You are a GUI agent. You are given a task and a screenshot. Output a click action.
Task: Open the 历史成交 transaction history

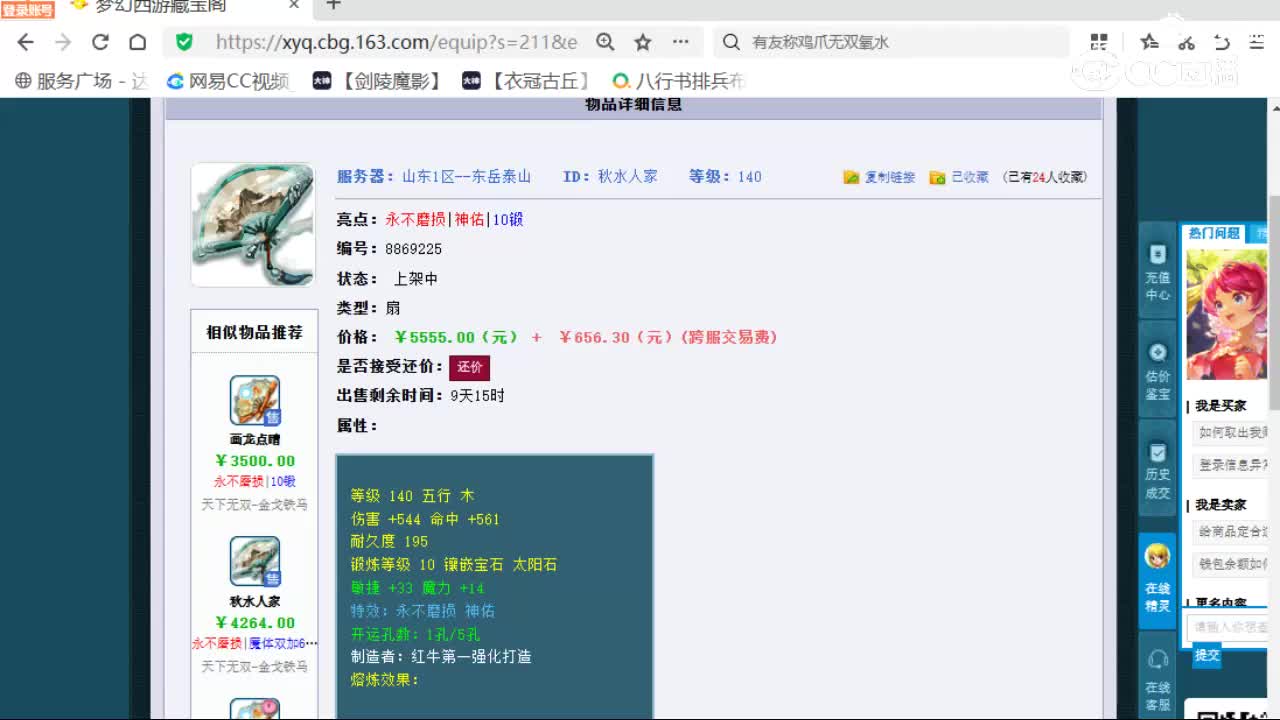click(x=1157, y=470)
